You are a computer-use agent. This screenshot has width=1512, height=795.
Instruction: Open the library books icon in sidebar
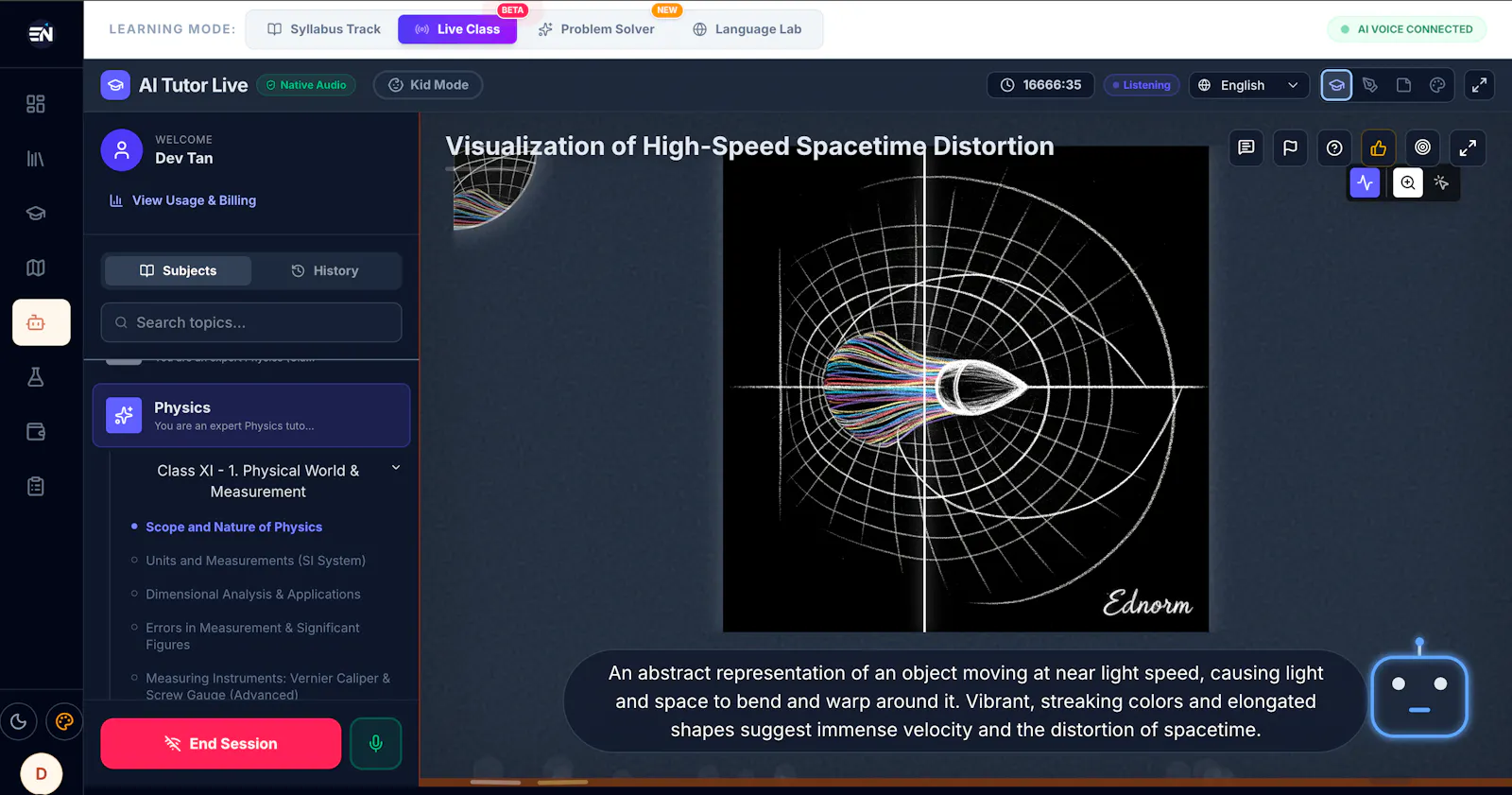tap(36, 159)
